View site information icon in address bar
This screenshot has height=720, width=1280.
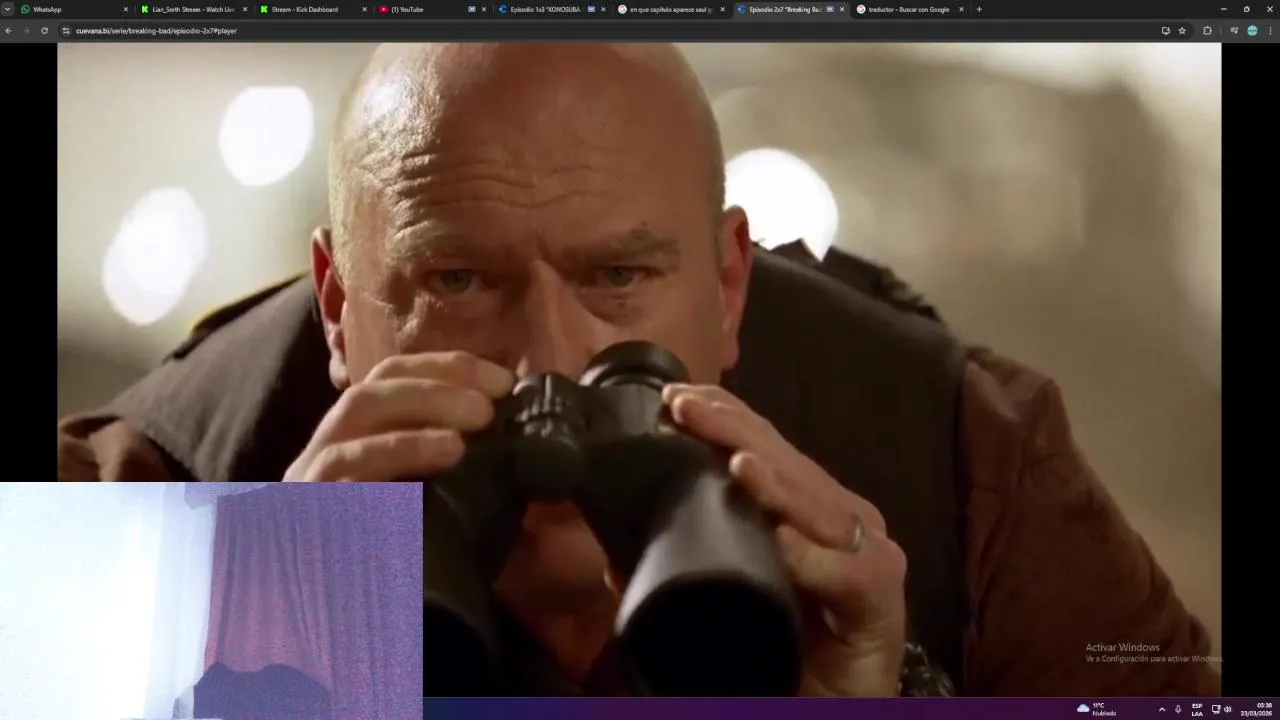[66, 31]
